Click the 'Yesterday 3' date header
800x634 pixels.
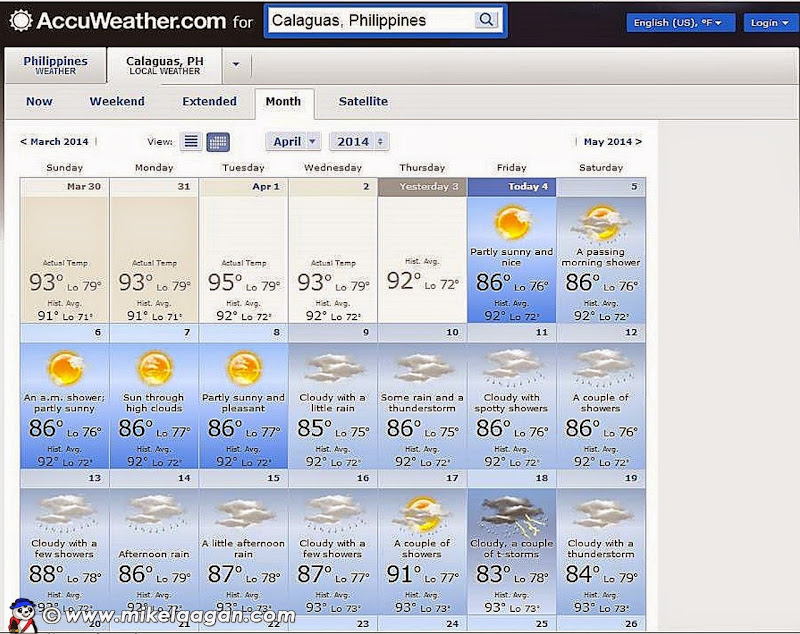(x=422, y=187)
